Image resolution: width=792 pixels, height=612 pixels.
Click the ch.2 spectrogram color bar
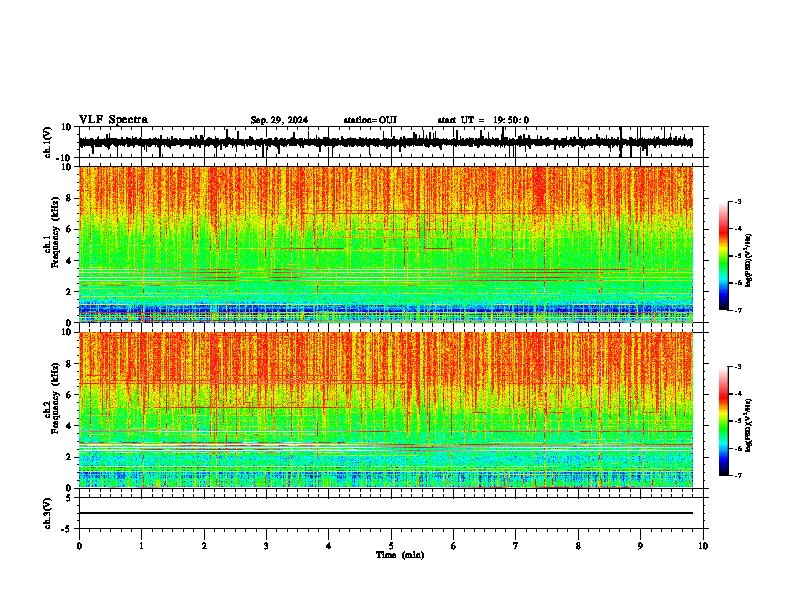click(724, 421)
